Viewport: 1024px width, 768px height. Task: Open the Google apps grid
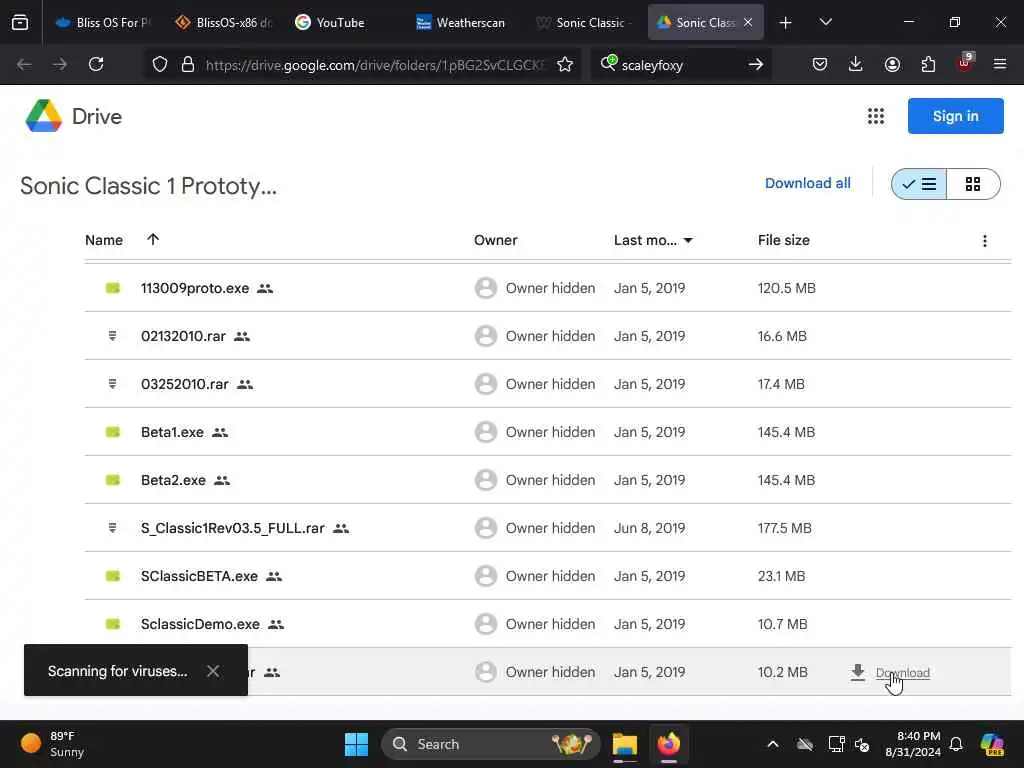click(x=876, y=116)
